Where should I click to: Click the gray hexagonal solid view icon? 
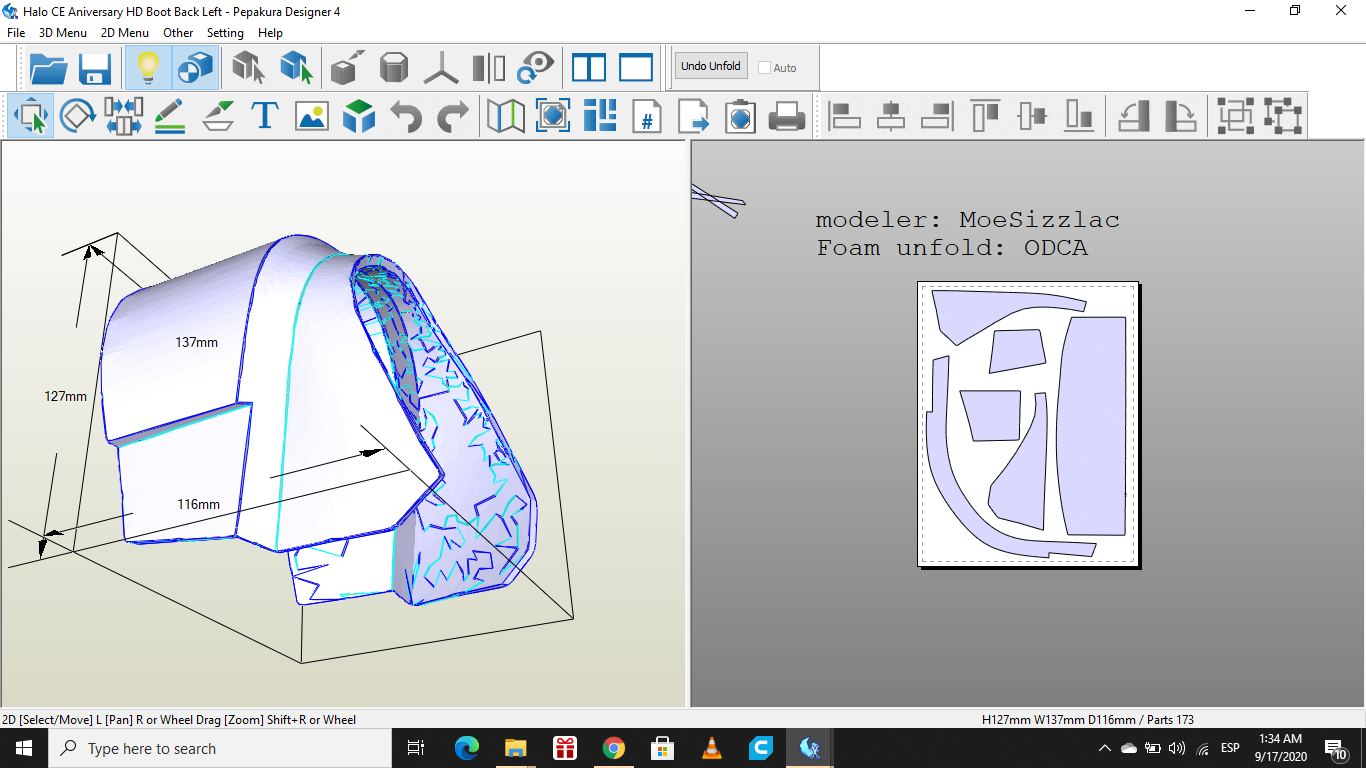(x=394, y=68)
